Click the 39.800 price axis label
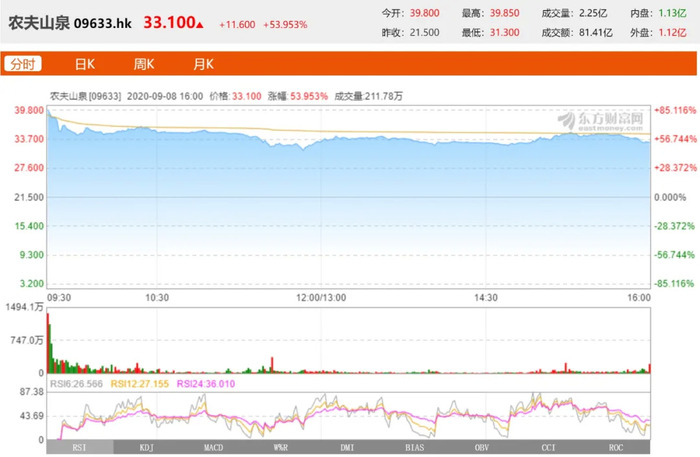Screen dimensions: 700x457 (29, 110)
